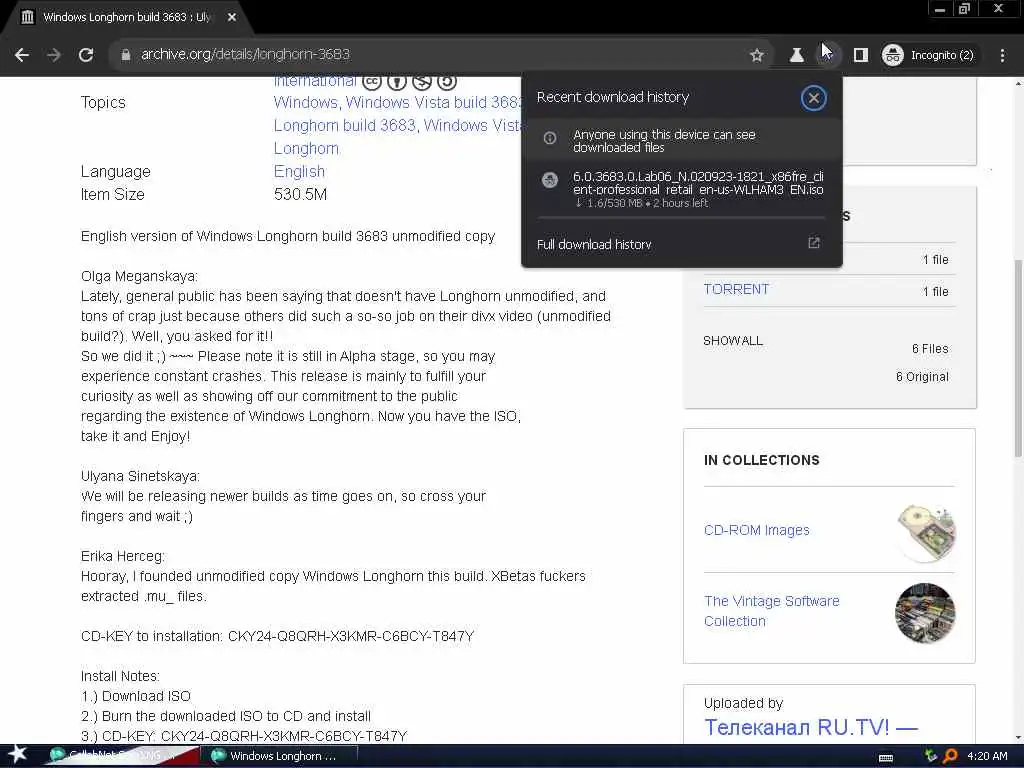Open the Windows topic link
1024x768 pixels.
(305, 103)
